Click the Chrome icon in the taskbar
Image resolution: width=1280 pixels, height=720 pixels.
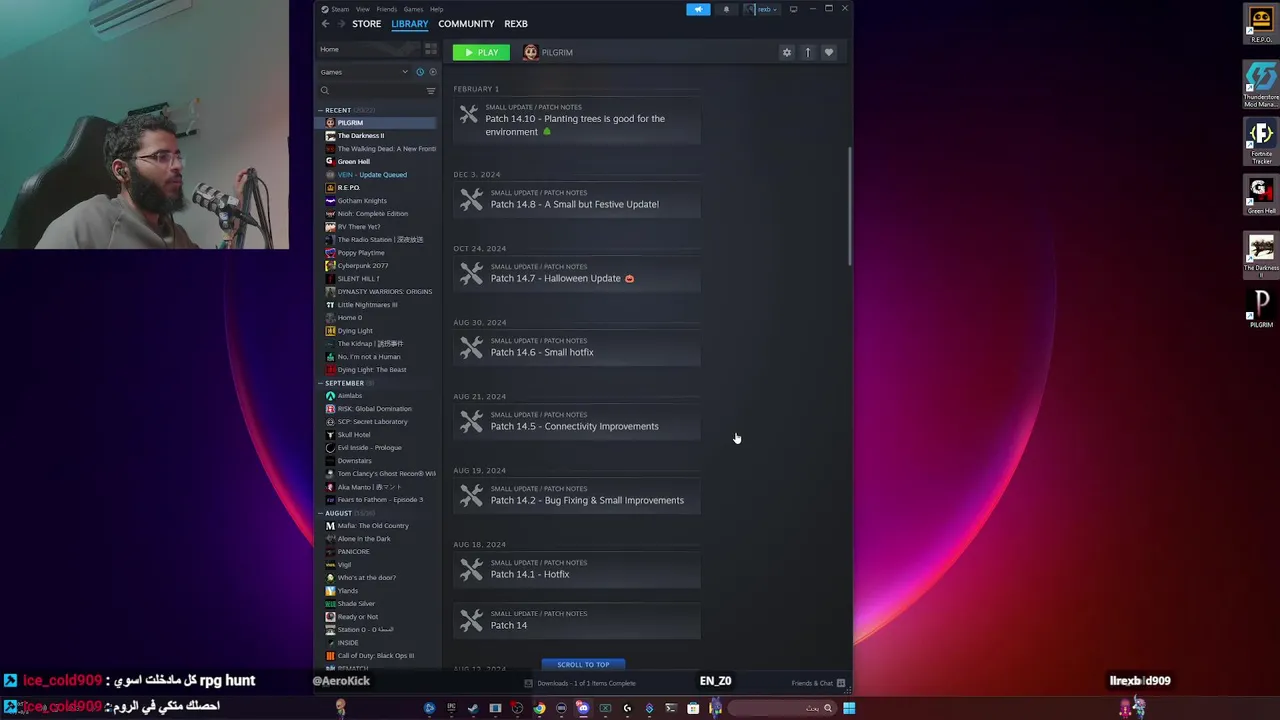coord(539,708)
